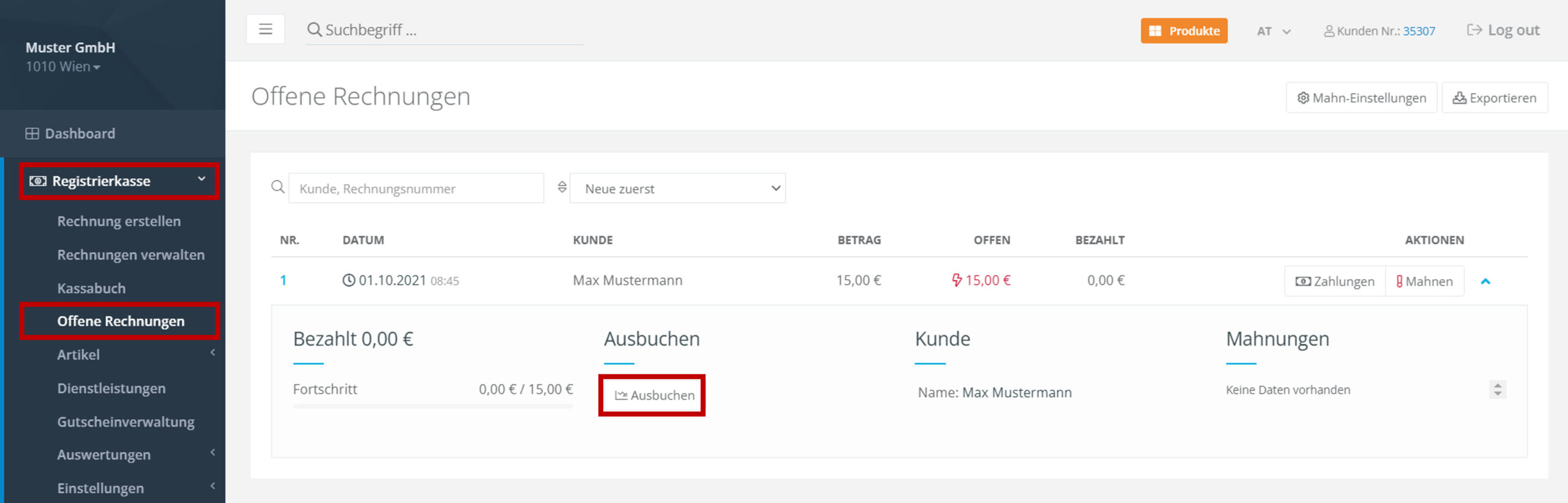This screenshot has height=503, width=1568.
Task: Open Kassabuch in sidebar
Action: pos(91,288)
